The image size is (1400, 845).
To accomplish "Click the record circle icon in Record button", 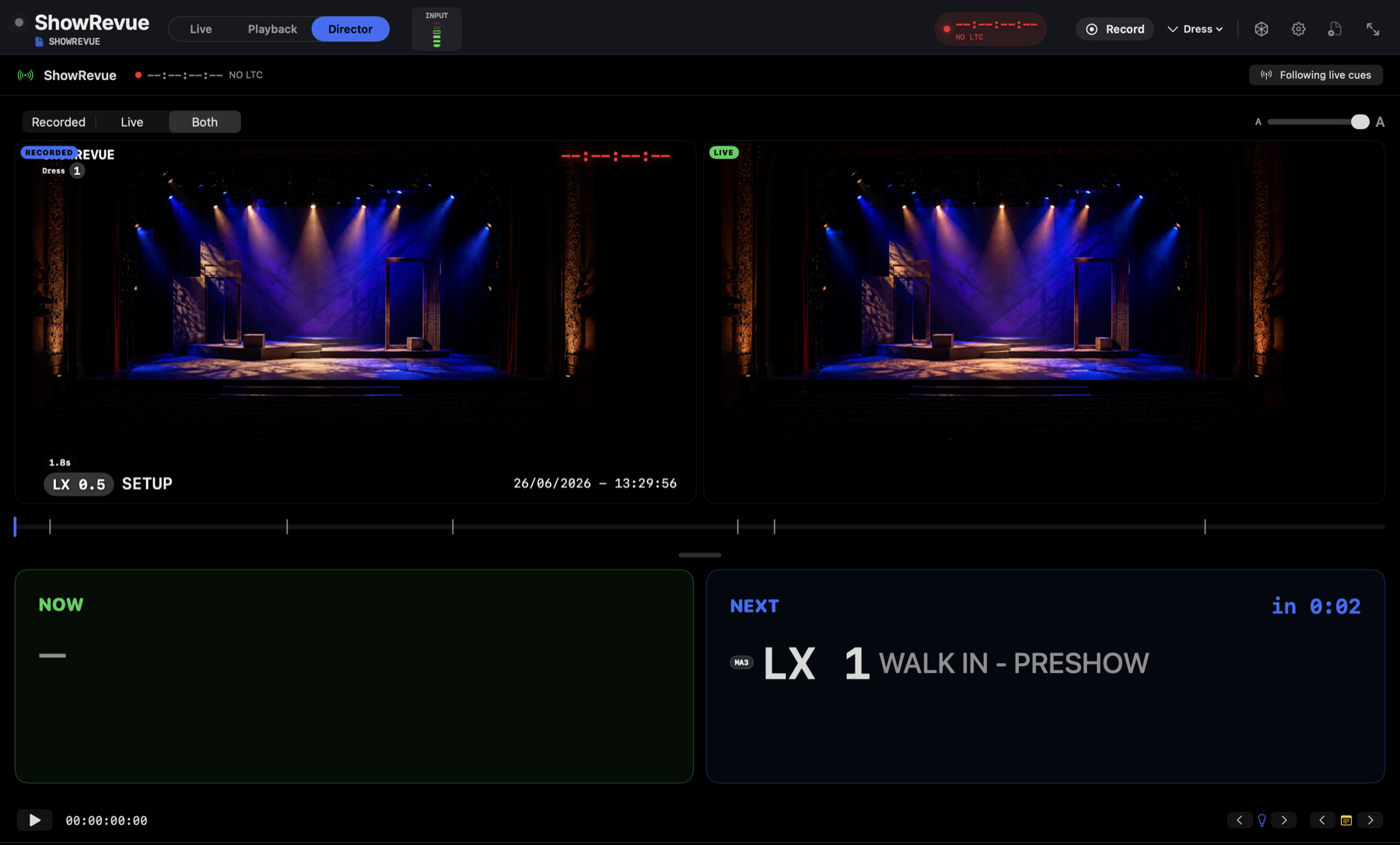I will pyautogui.click(x=1091, y=29).
